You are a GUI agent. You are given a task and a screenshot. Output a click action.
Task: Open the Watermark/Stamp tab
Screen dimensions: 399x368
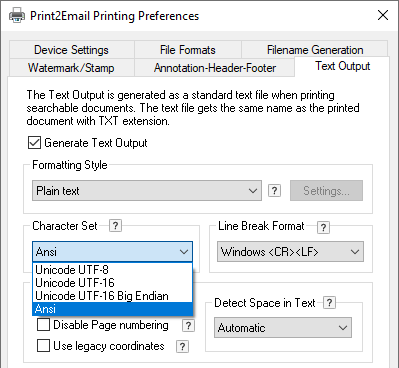click(71, 68)
